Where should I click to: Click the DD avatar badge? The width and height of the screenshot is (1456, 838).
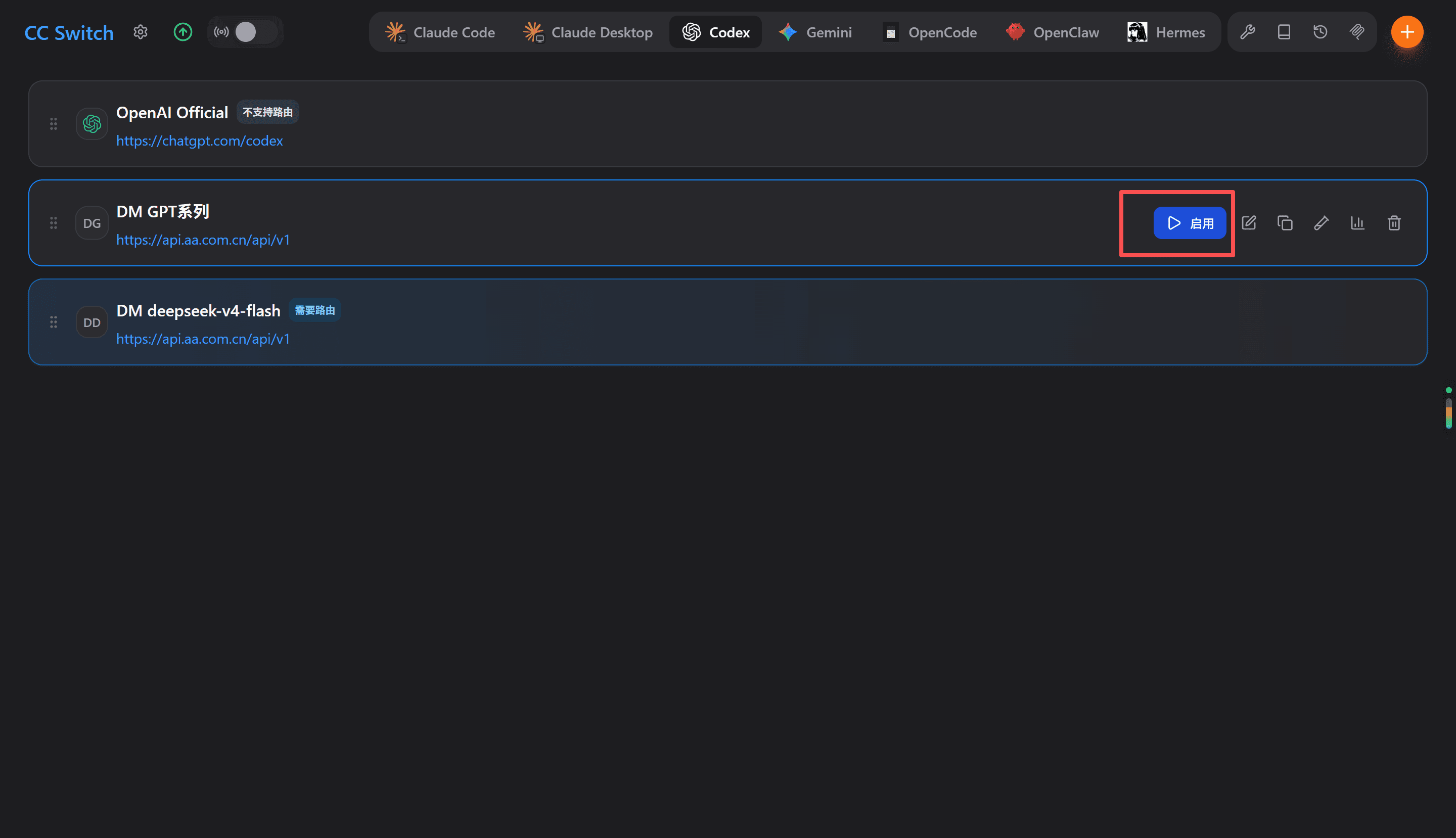click(92, 322)
